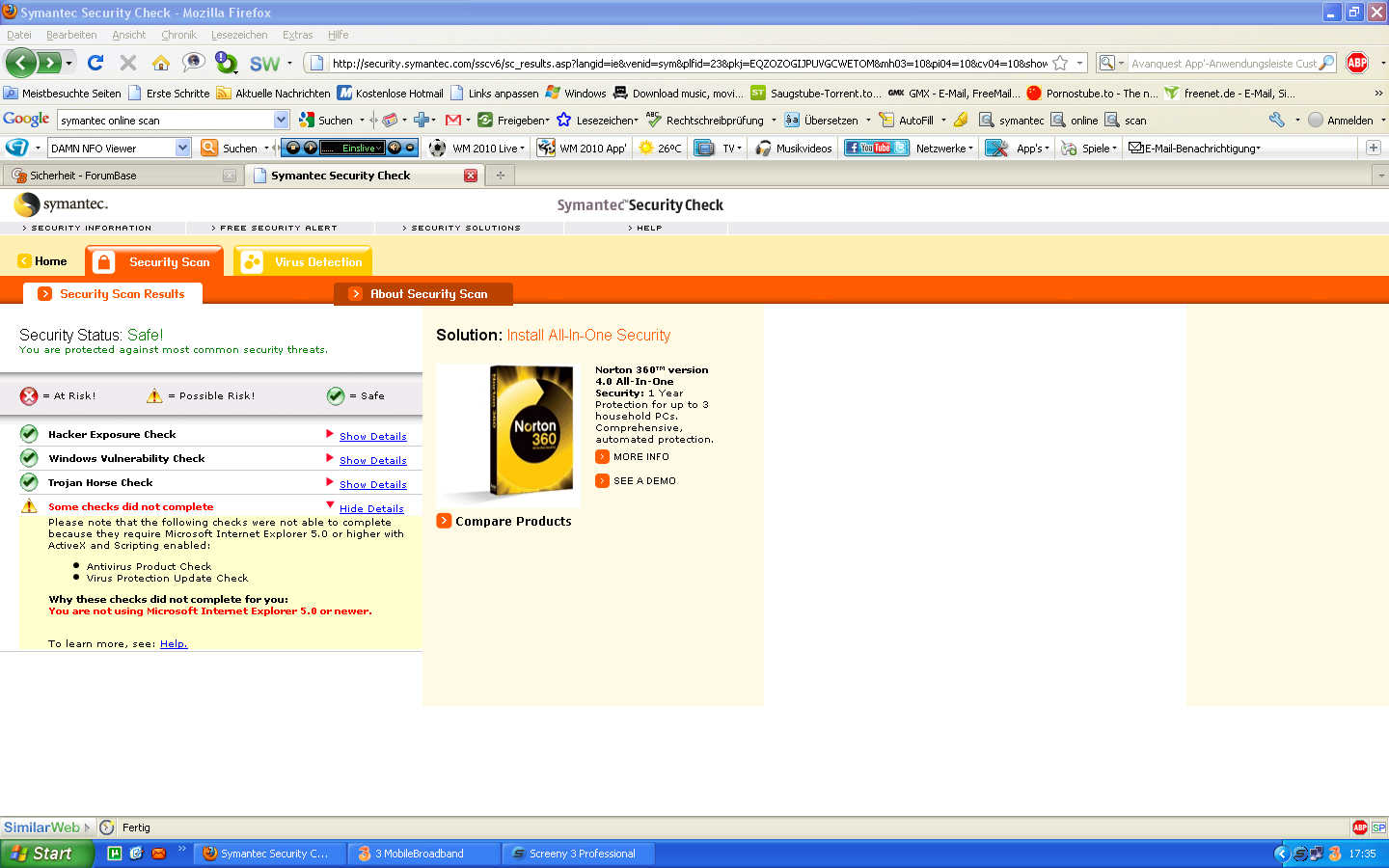Open the Extras menu
Screen dimensions: 1389x868
tap(297, 35)
